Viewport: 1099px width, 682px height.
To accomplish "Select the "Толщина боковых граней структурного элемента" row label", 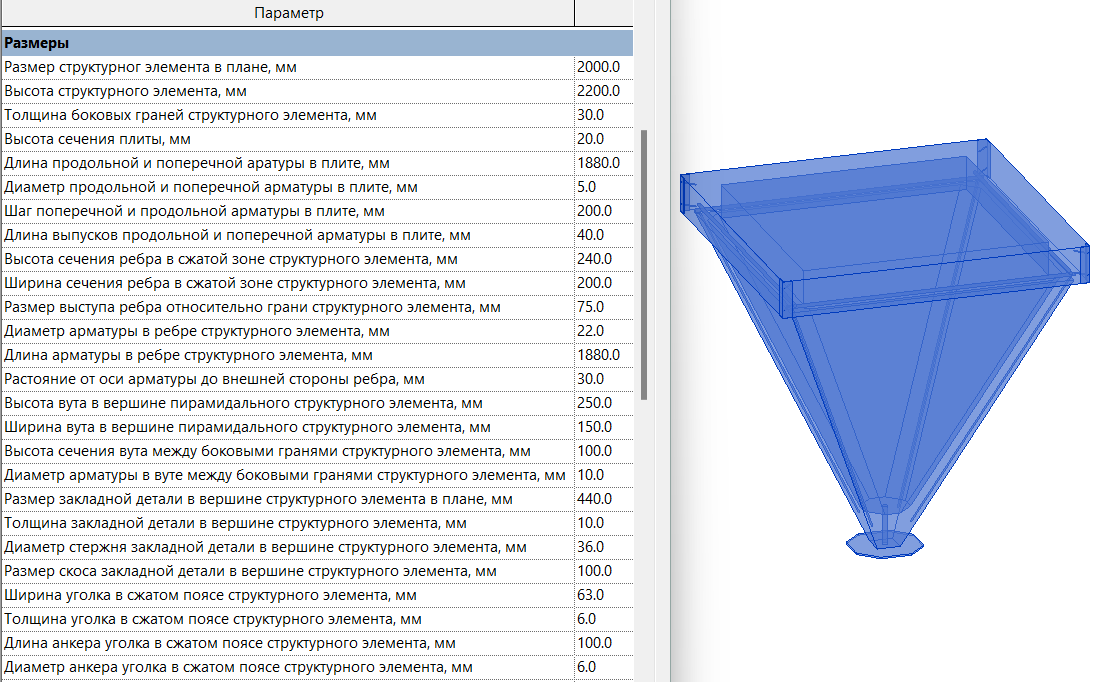I will tap(190, 115).
